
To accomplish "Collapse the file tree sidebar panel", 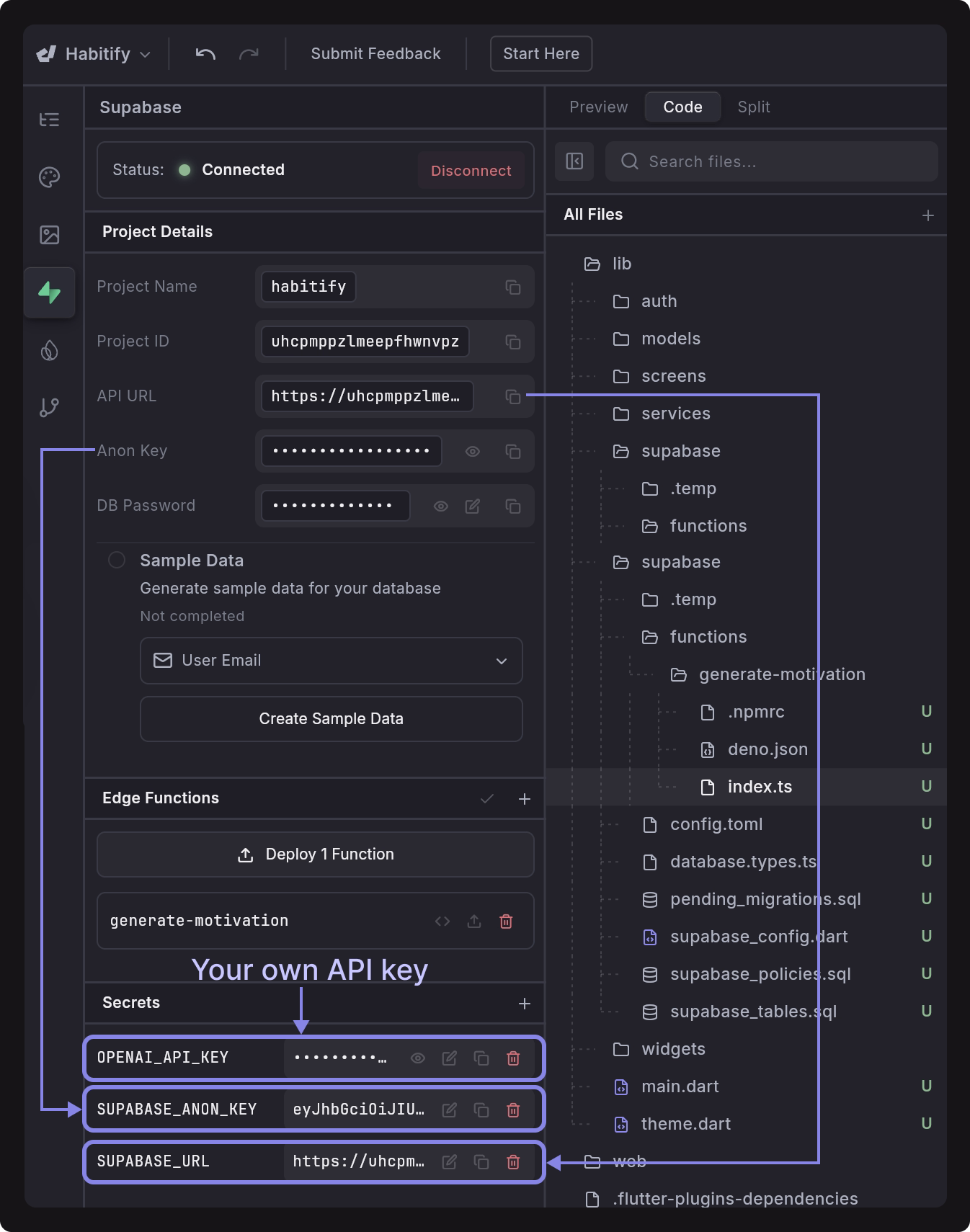I will tap(574, 161).
